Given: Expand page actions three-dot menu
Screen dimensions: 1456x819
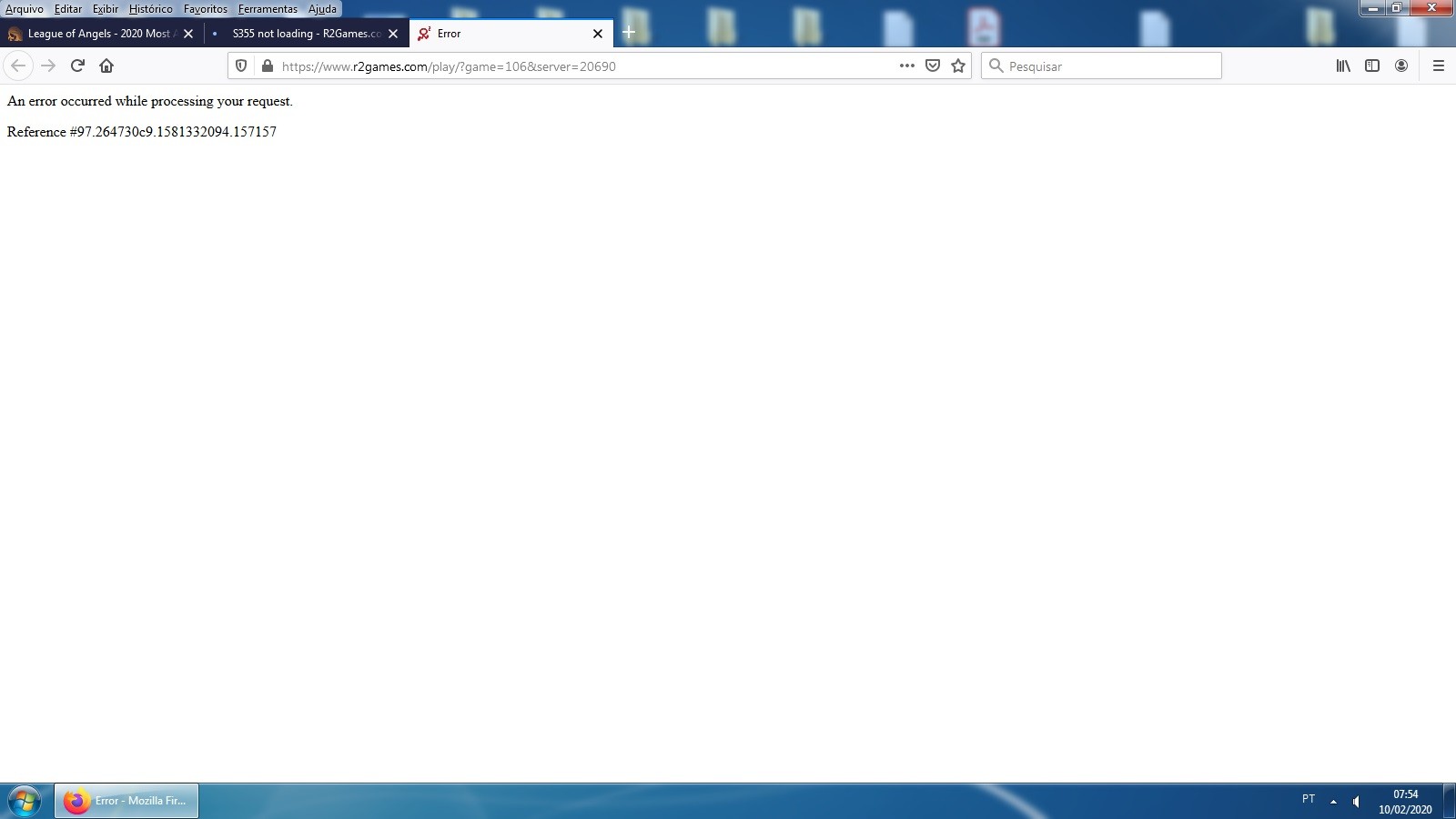Looking at the screenshot, I should coord(906,66).
